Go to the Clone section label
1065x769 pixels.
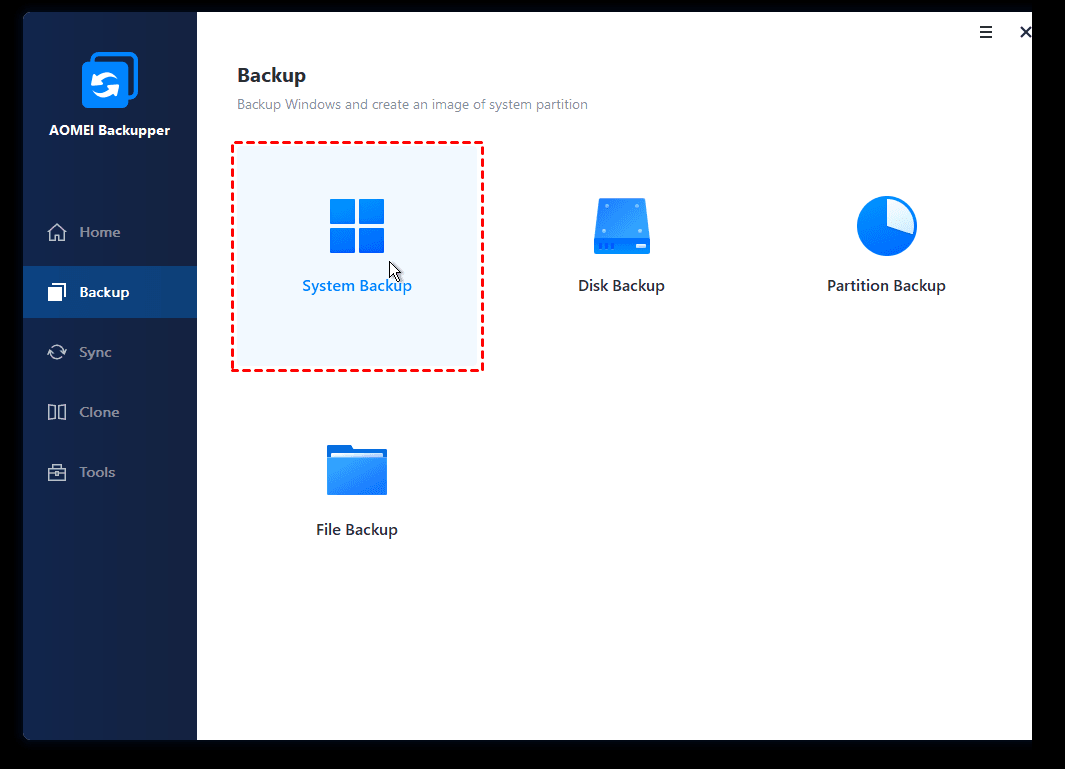[x=99, y=412]
